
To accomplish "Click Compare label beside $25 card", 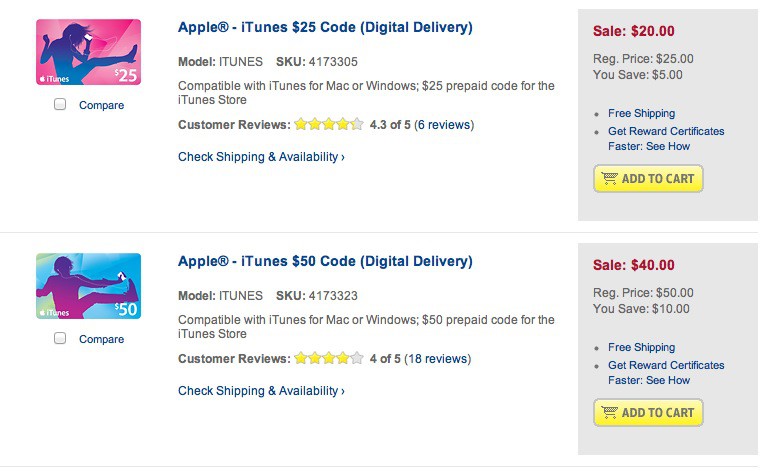I will pos(101,105).
